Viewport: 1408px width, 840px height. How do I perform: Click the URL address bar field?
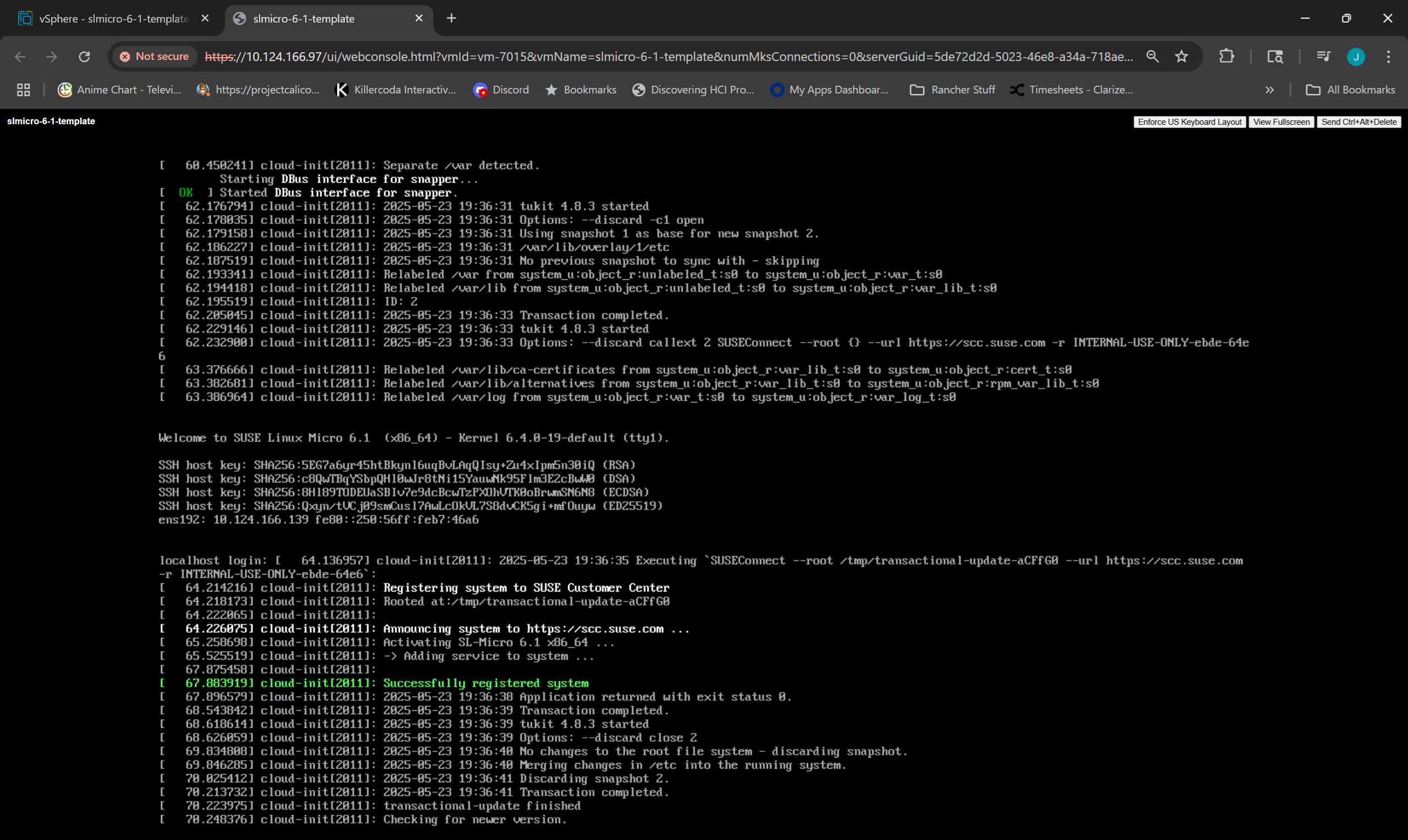[x=668, y=57]
